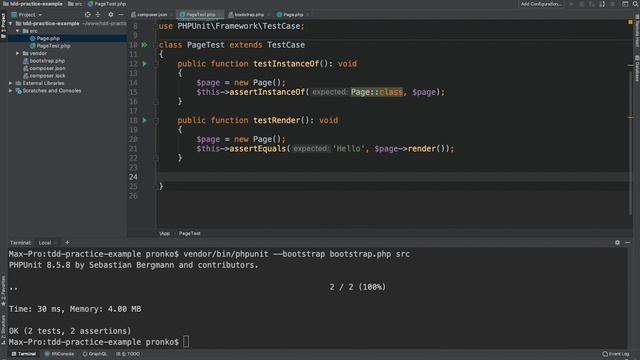Click PageTest.php in navigation bar
Screen dimensions: 640x360
(107, 4)
